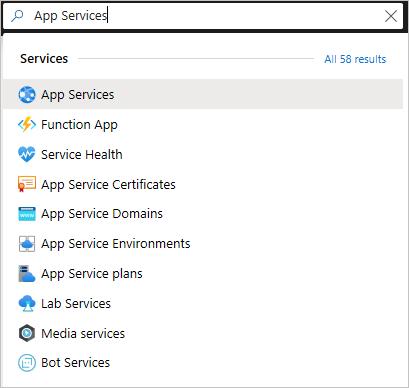This screenshot has height=388, width=409.
Task: Click the App Service Certificates icon
Action: [27, 184]
